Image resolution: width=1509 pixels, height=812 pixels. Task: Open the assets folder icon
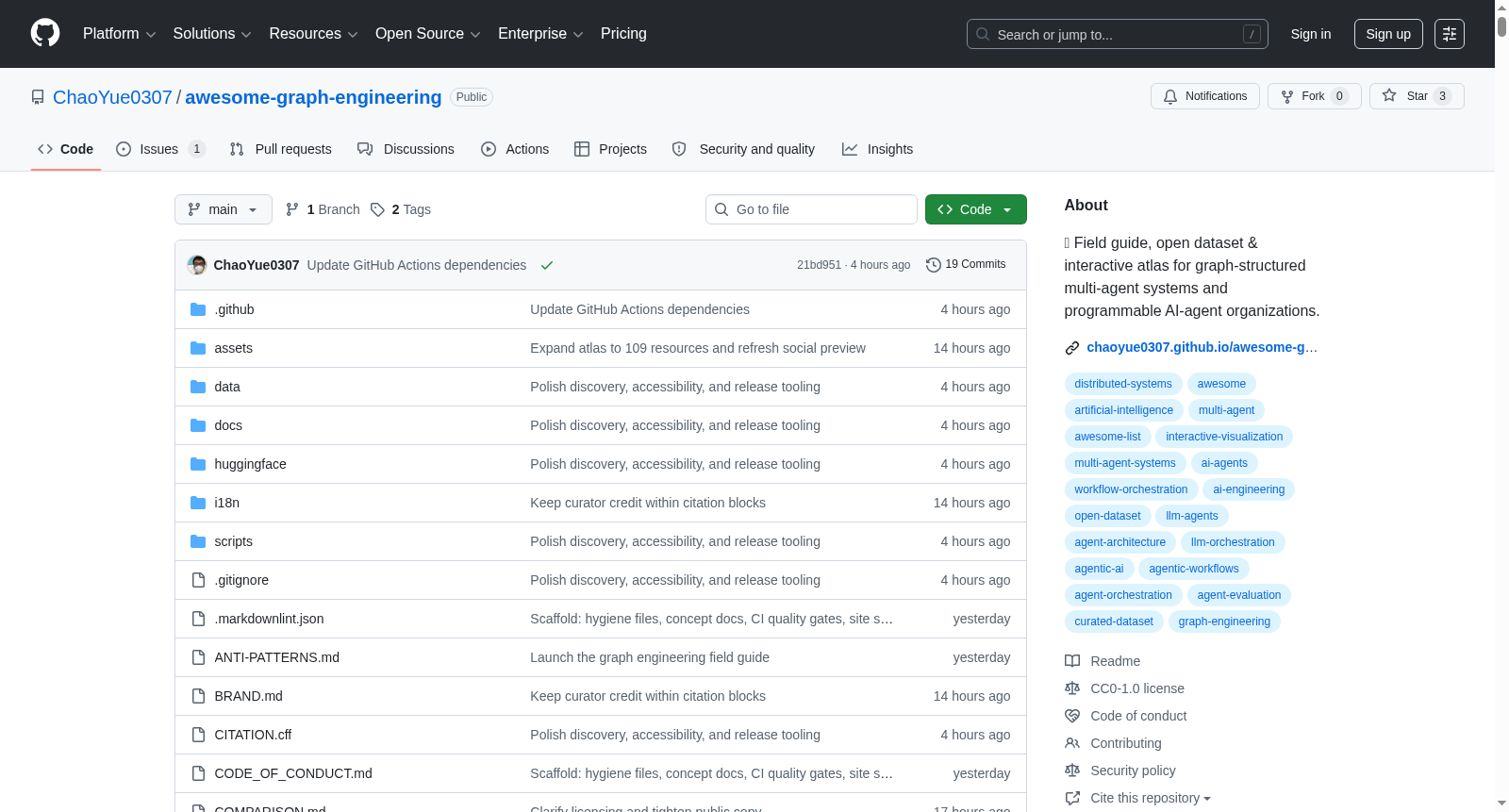pyautogui.click(x=198, y=348)
